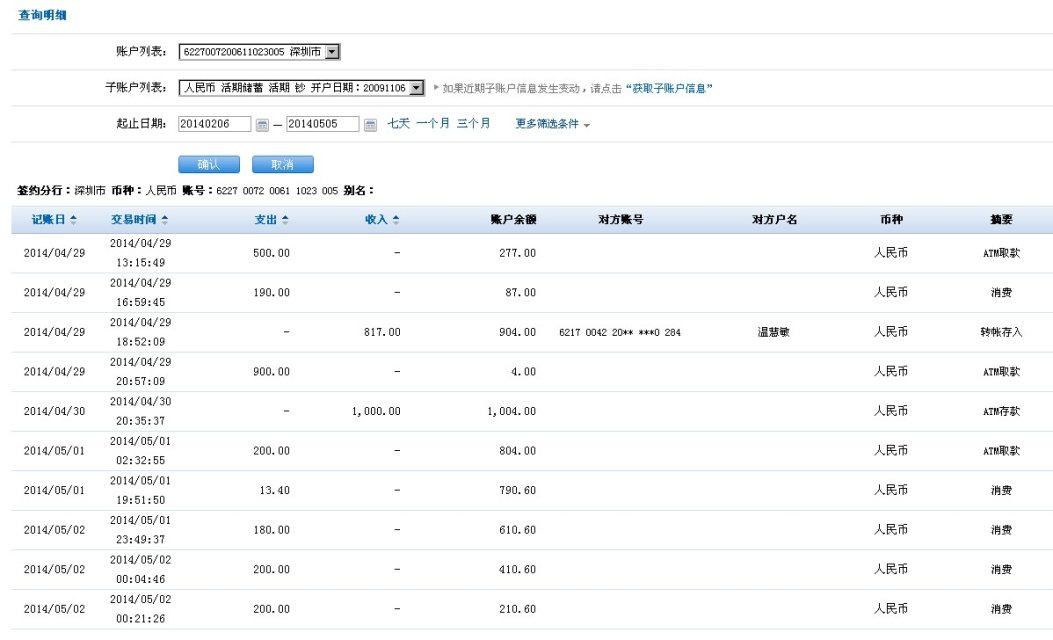The image size is (1053, 640).
Task: Open the start date calendar picker icon
Action: (x=263, y=125)
